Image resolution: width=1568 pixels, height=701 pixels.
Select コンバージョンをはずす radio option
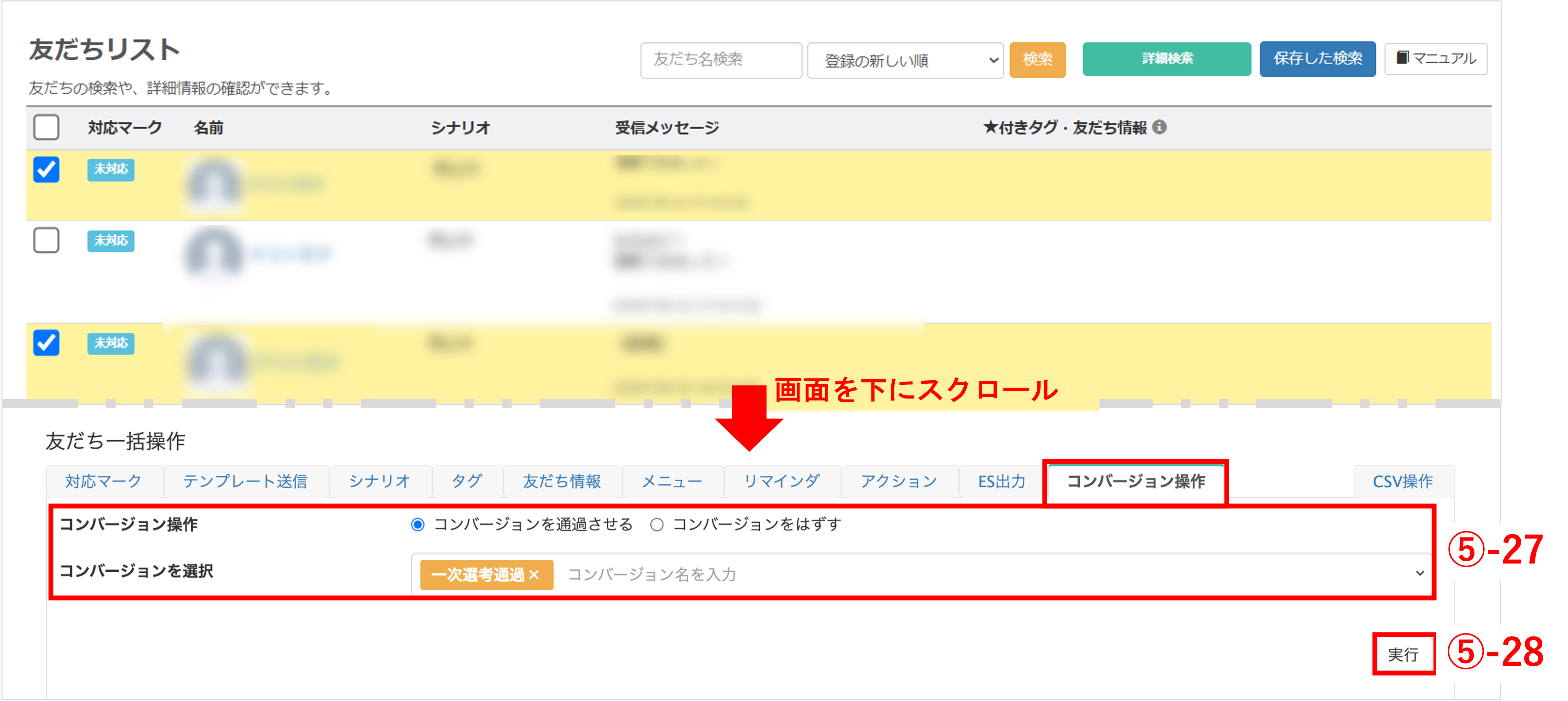(x=656, y=524)
